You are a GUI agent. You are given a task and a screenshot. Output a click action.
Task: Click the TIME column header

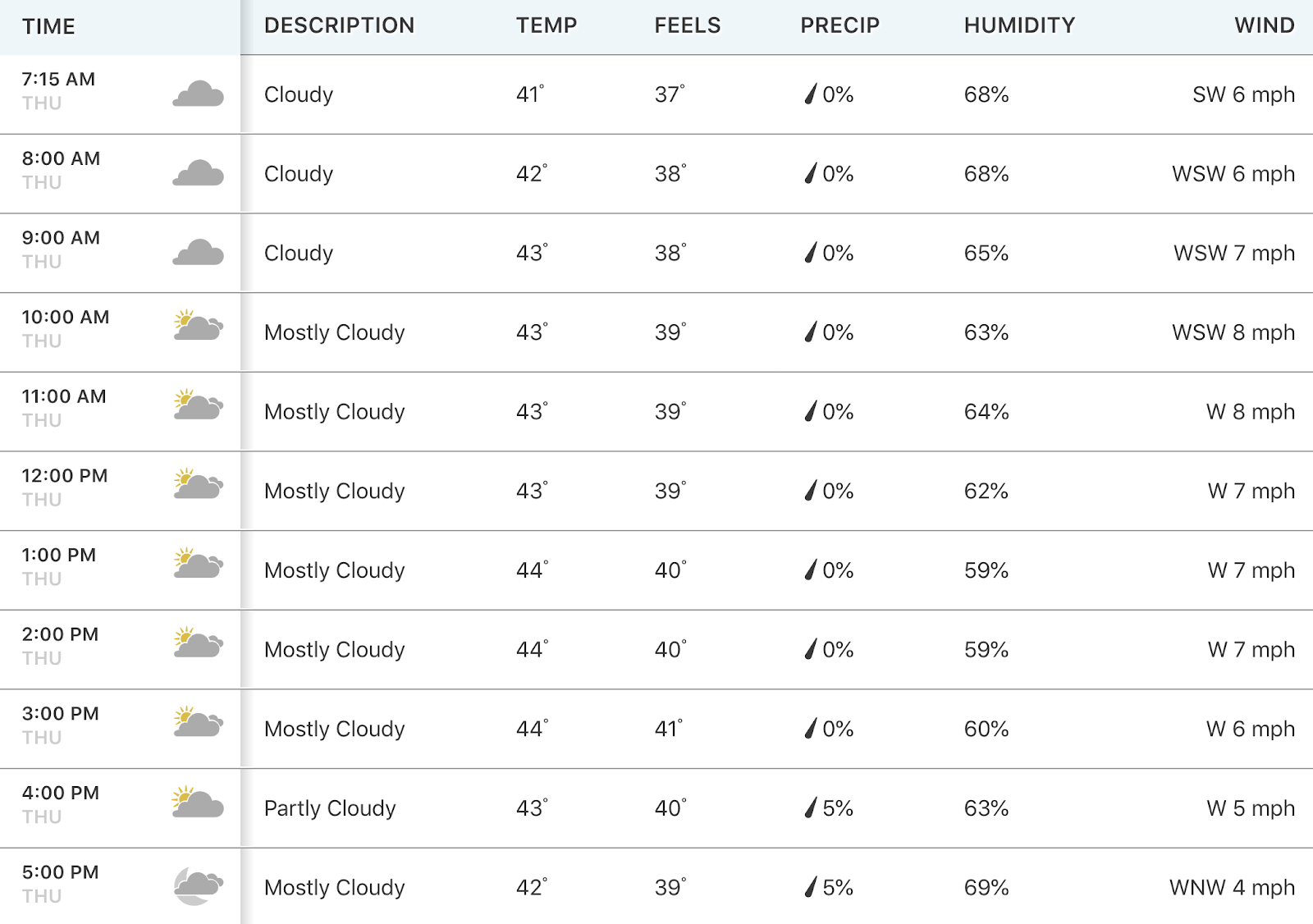tap(48, 26)
